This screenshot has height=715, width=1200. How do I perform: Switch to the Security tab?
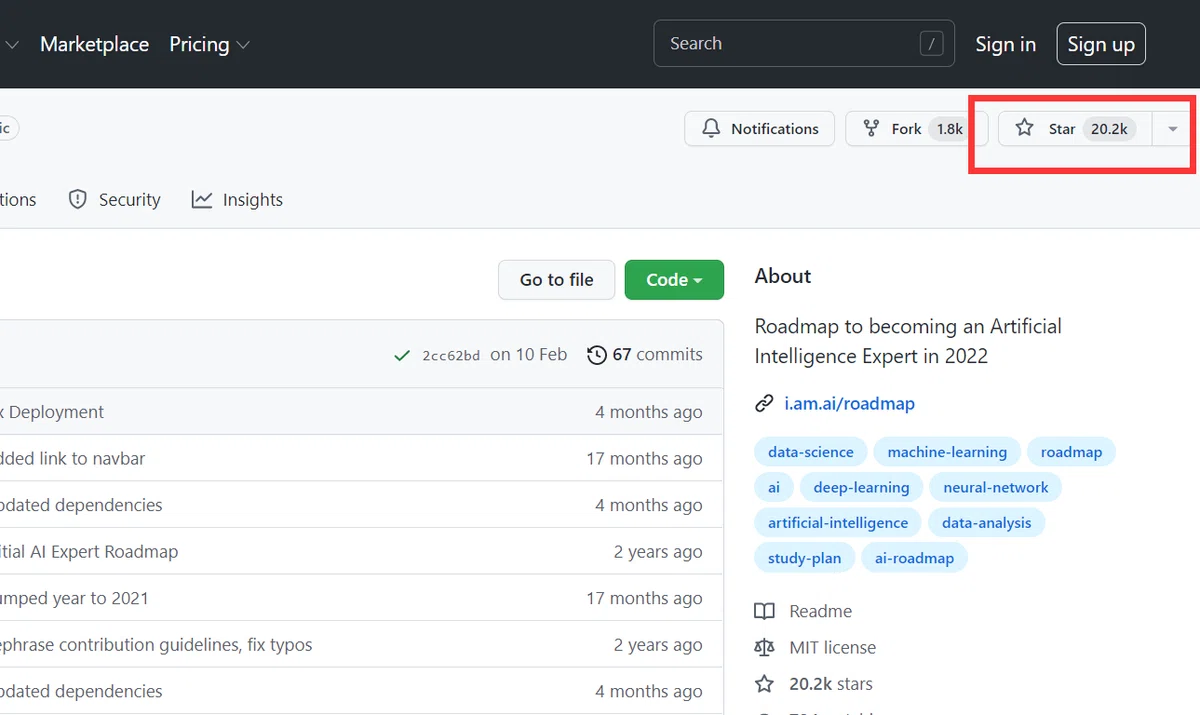click(114, 200)
